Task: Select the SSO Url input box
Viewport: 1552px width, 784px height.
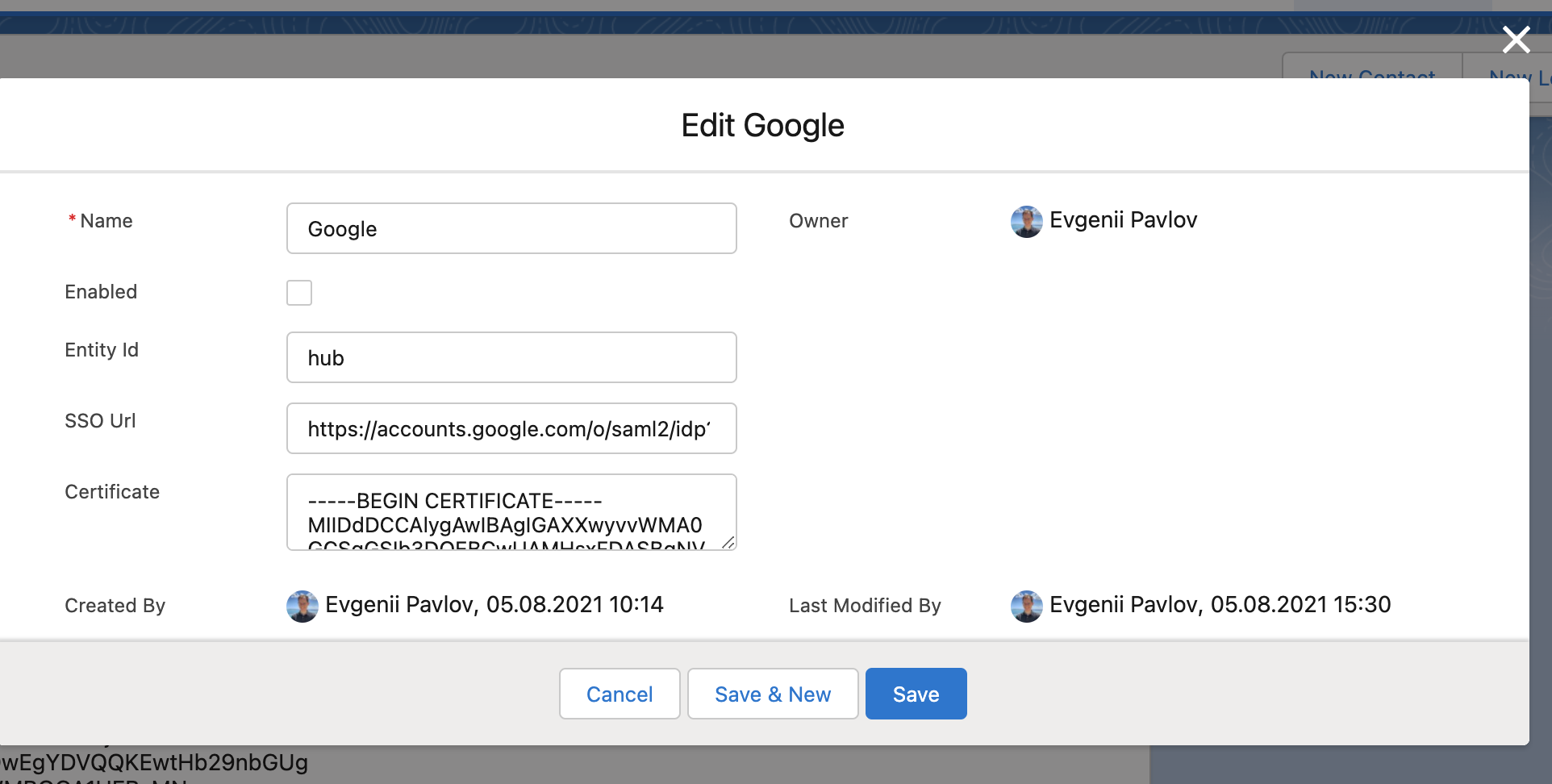Action: [x=511, y=429]
